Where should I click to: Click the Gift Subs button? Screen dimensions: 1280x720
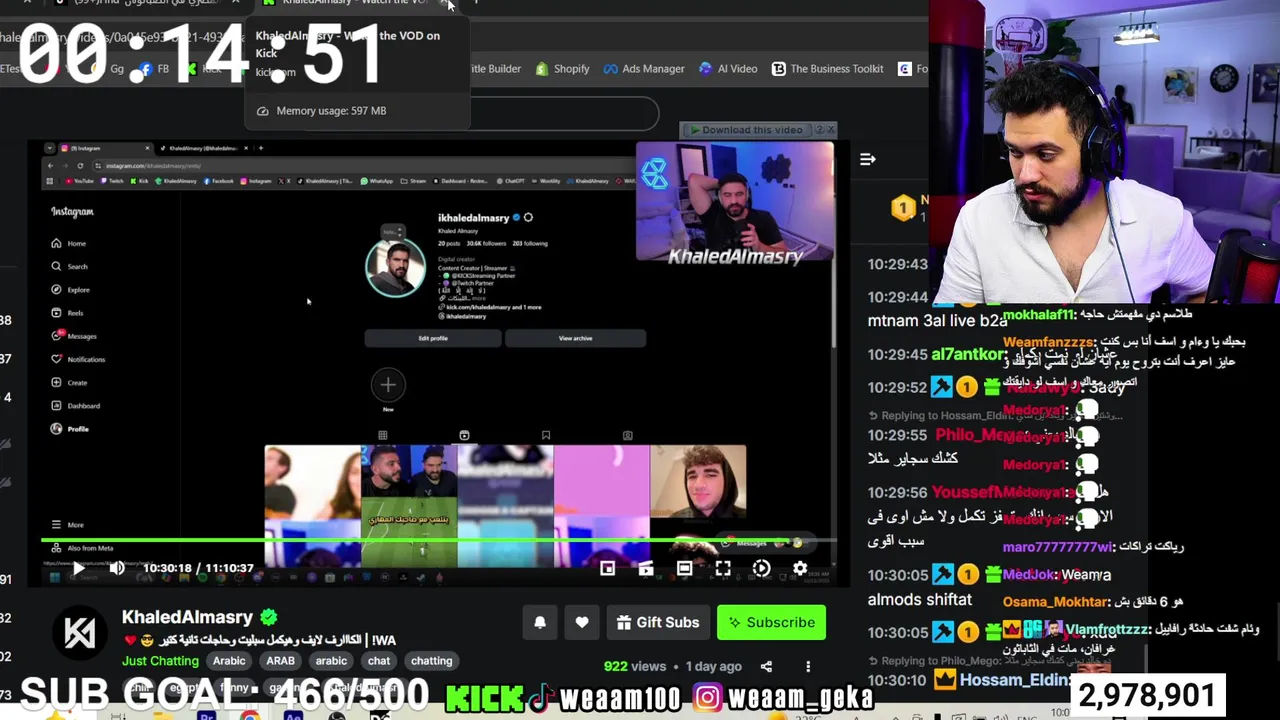tap(658, 622)
